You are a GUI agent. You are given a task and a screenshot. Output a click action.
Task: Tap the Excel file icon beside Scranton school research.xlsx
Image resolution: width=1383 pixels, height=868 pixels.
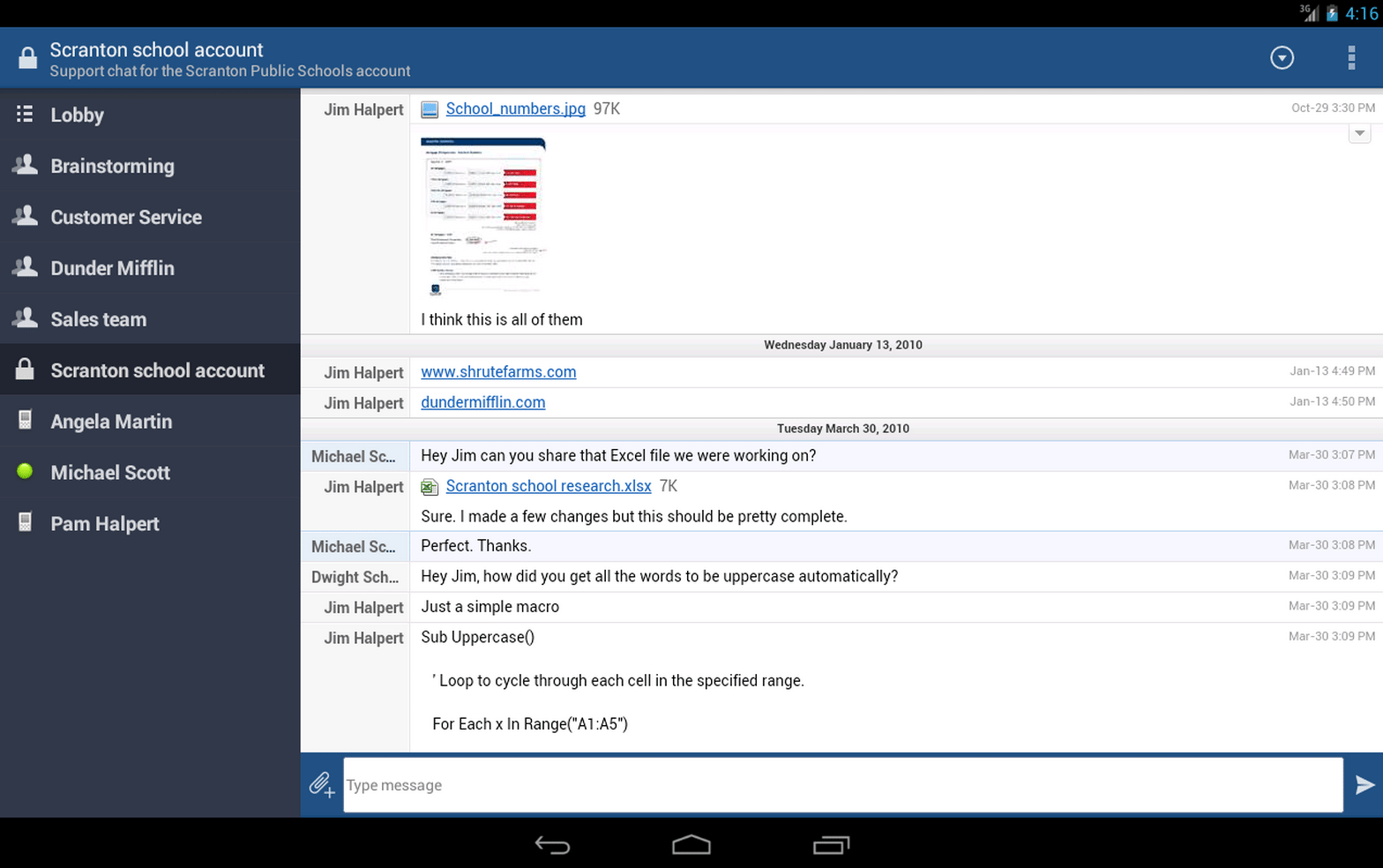pos(430,487)
